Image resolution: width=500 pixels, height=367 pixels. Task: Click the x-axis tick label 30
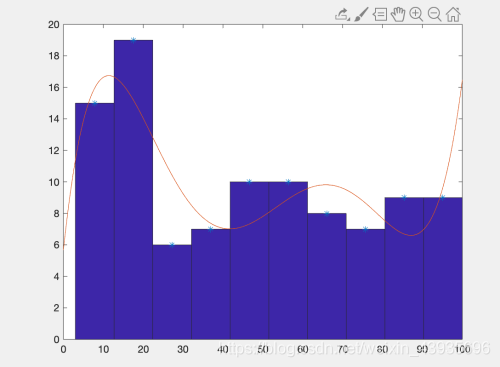click(183, 349)
